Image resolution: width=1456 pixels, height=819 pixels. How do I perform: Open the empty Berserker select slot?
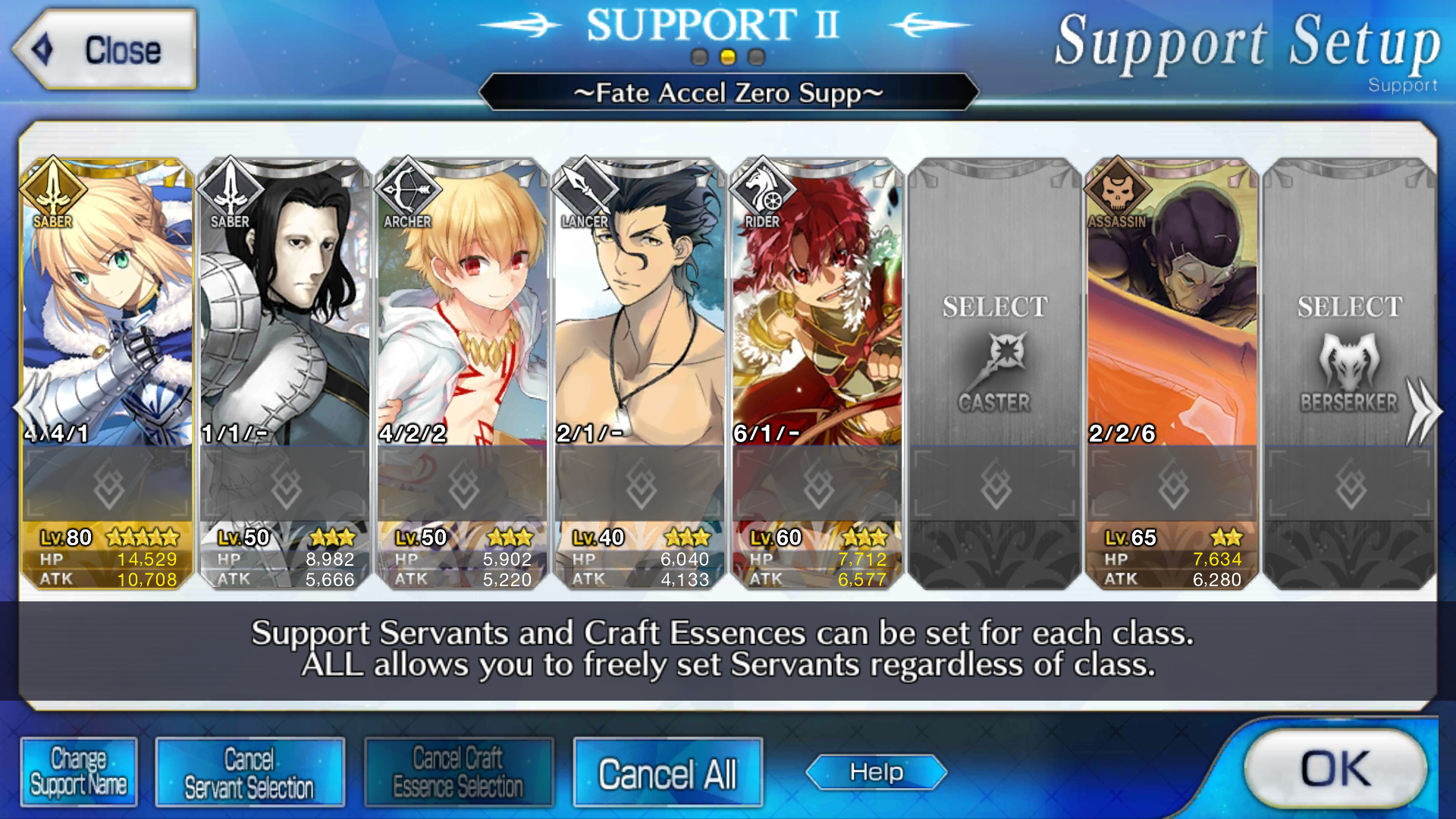click(x=1349, y=373)
